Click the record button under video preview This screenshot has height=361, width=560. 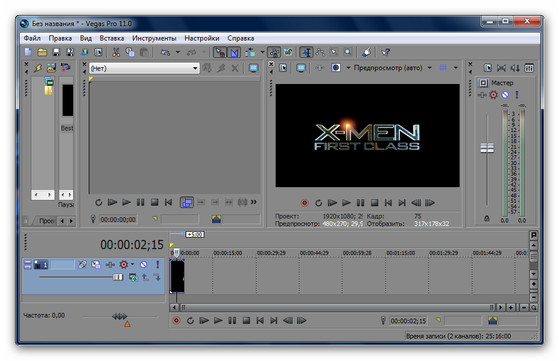pos(304,203)
